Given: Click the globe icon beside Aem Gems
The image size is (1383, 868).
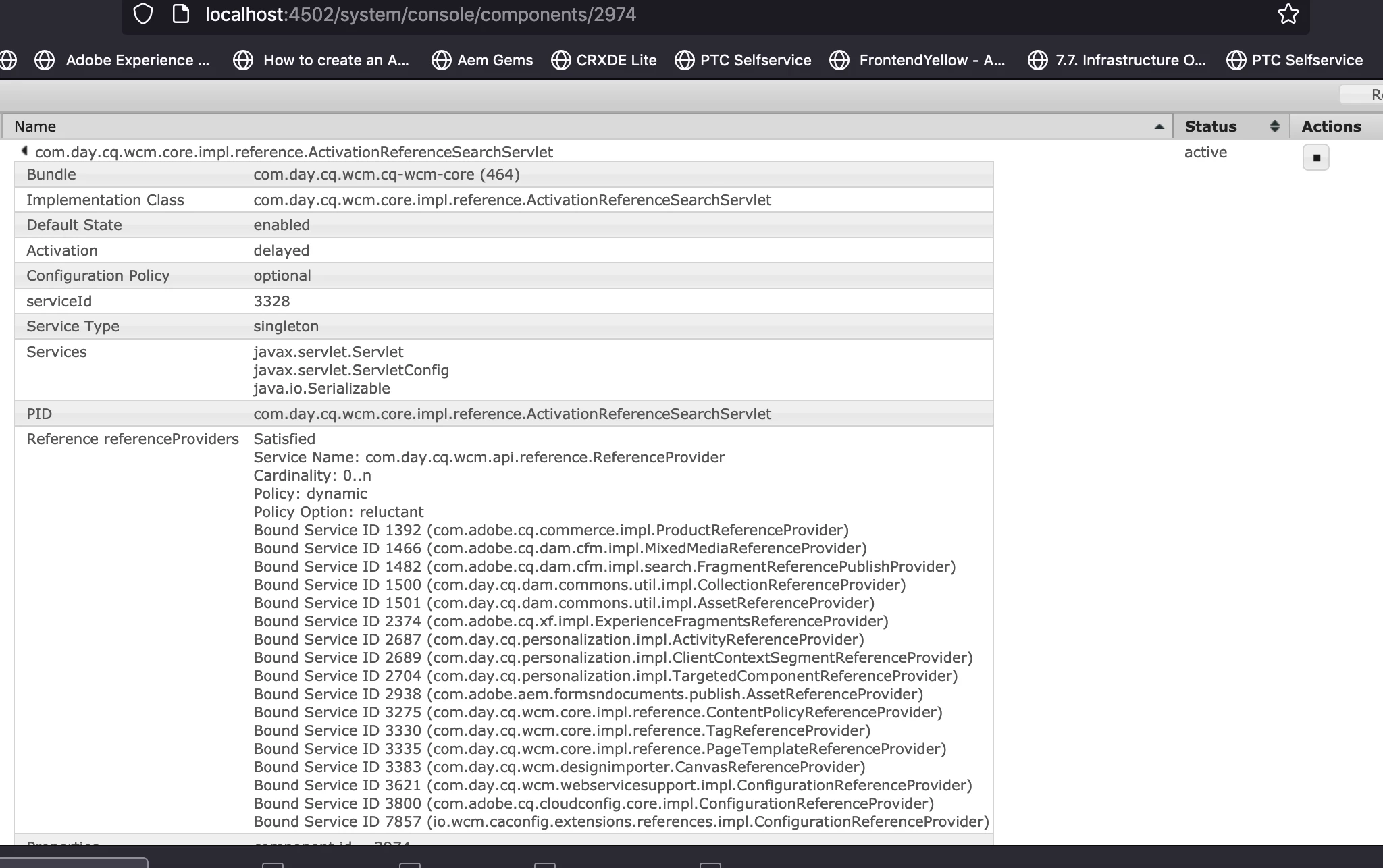Looking at the screenshot, I should tap(441, 60).
